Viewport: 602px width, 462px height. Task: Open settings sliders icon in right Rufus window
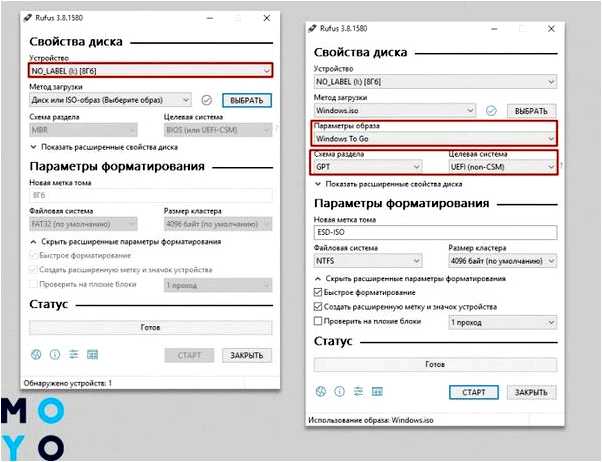358,391
